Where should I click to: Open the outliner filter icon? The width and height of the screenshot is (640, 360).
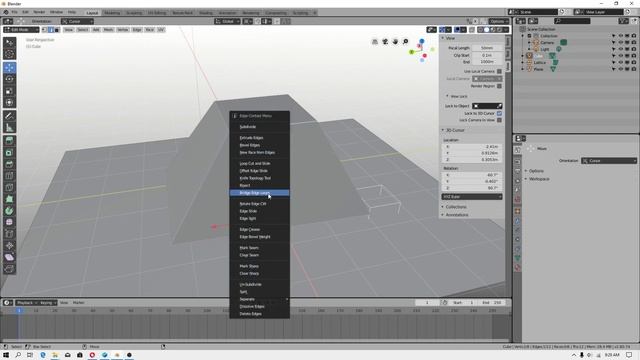pyautogui.click(x=623, y=21)
